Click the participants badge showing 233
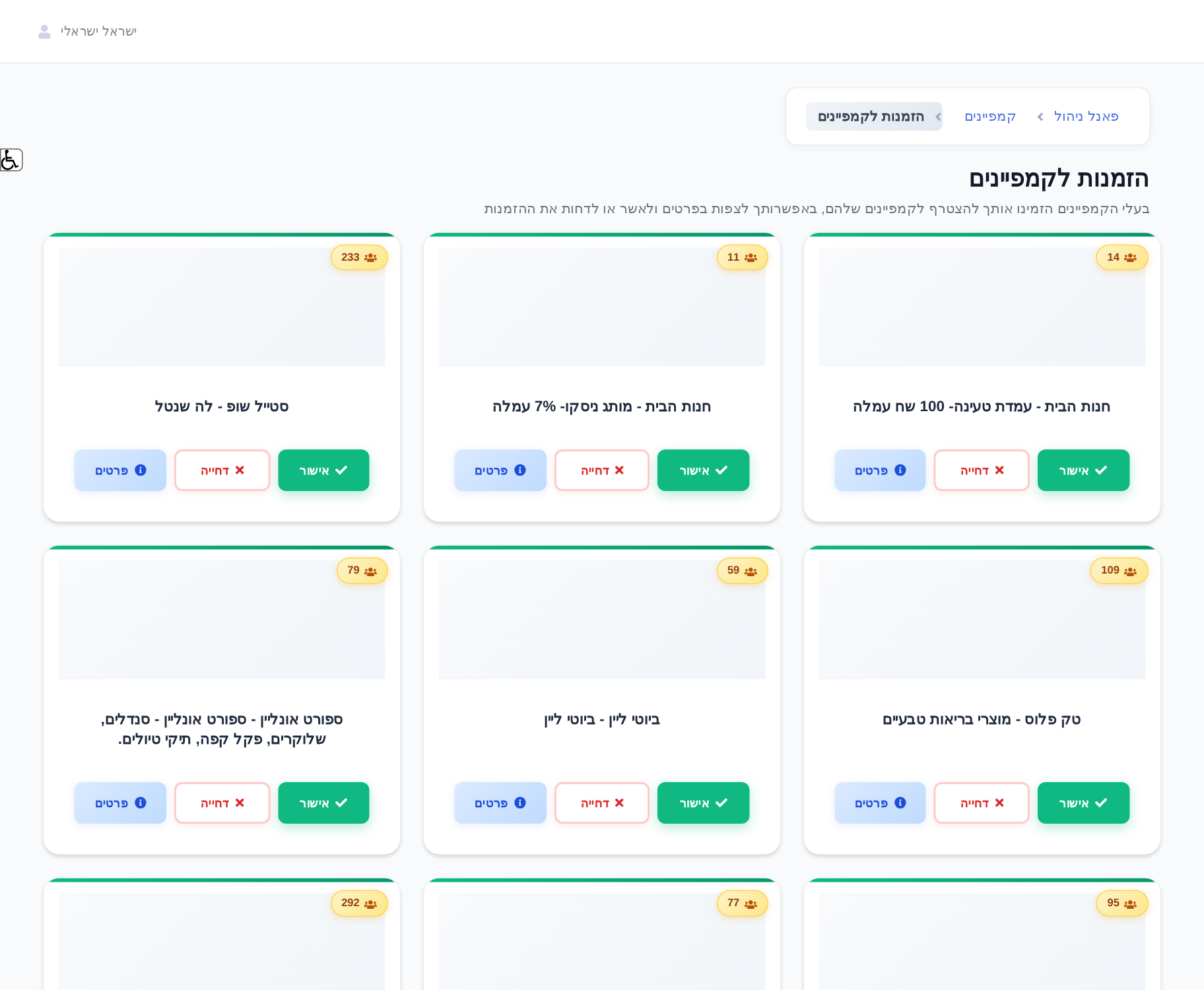 pos(359,257)
